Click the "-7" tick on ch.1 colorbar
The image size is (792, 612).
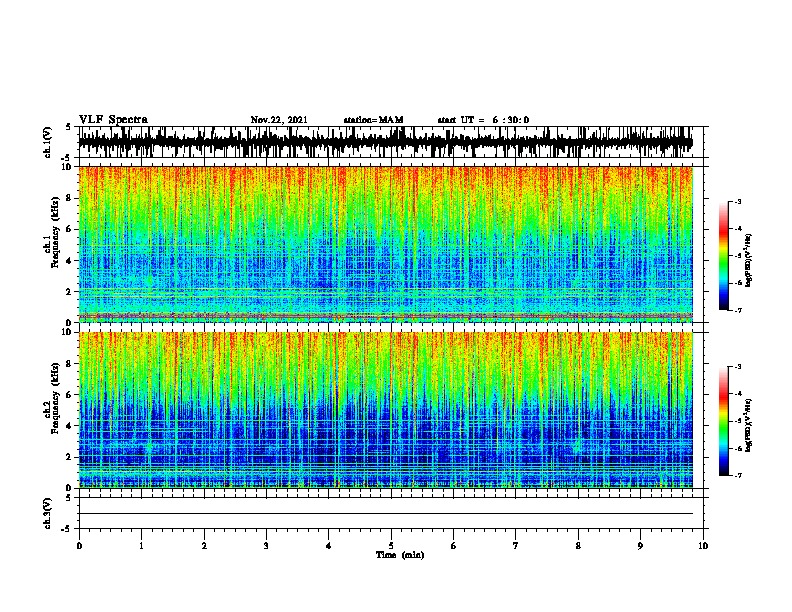[737, 310]
